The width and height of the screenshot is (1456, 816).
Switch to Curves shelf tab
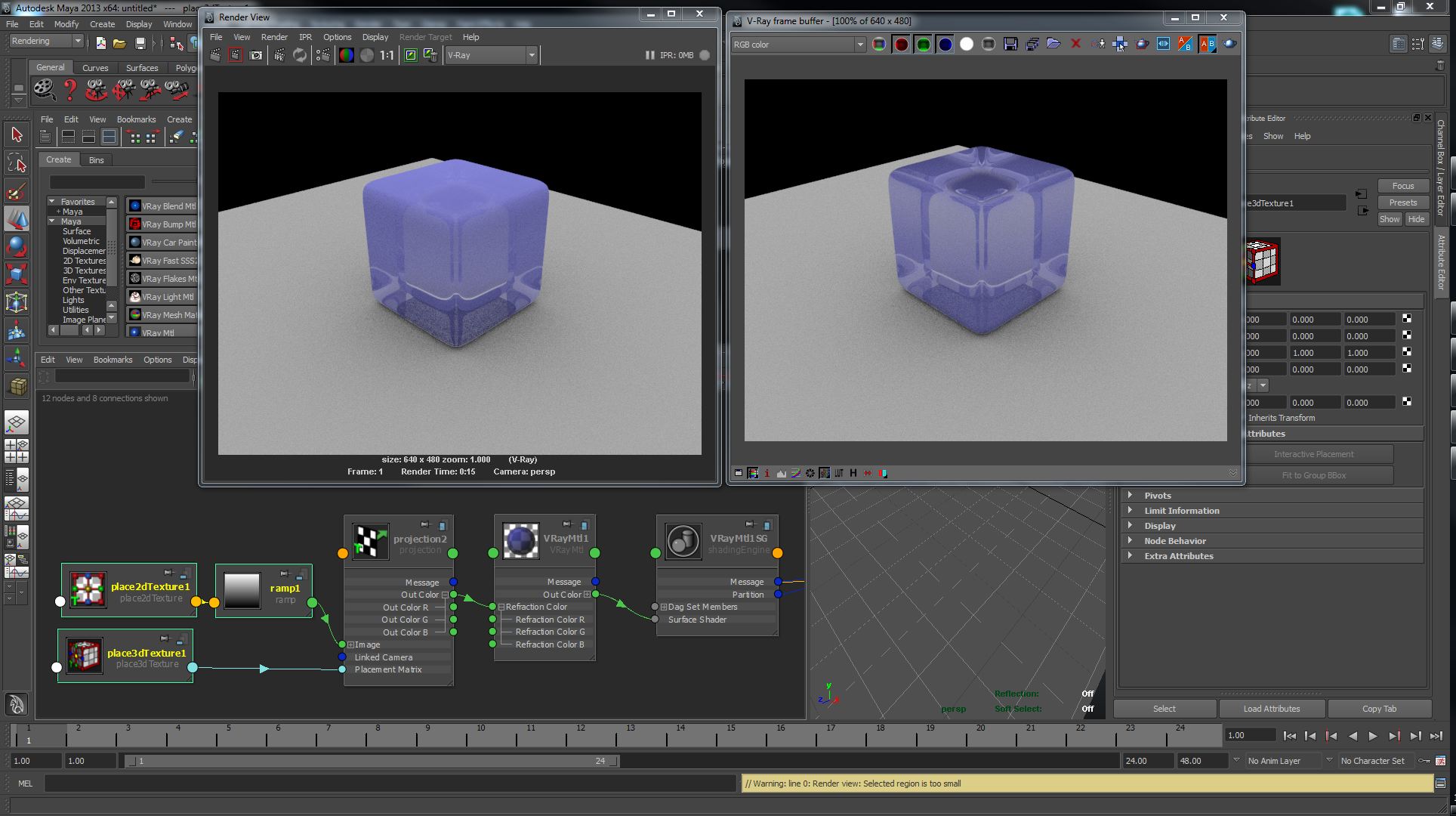pos(95,68)
